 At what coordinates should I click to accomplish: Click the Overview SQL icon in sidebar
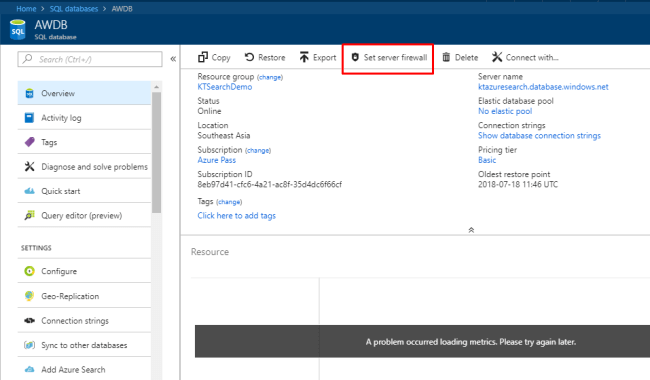coord(29,93)
